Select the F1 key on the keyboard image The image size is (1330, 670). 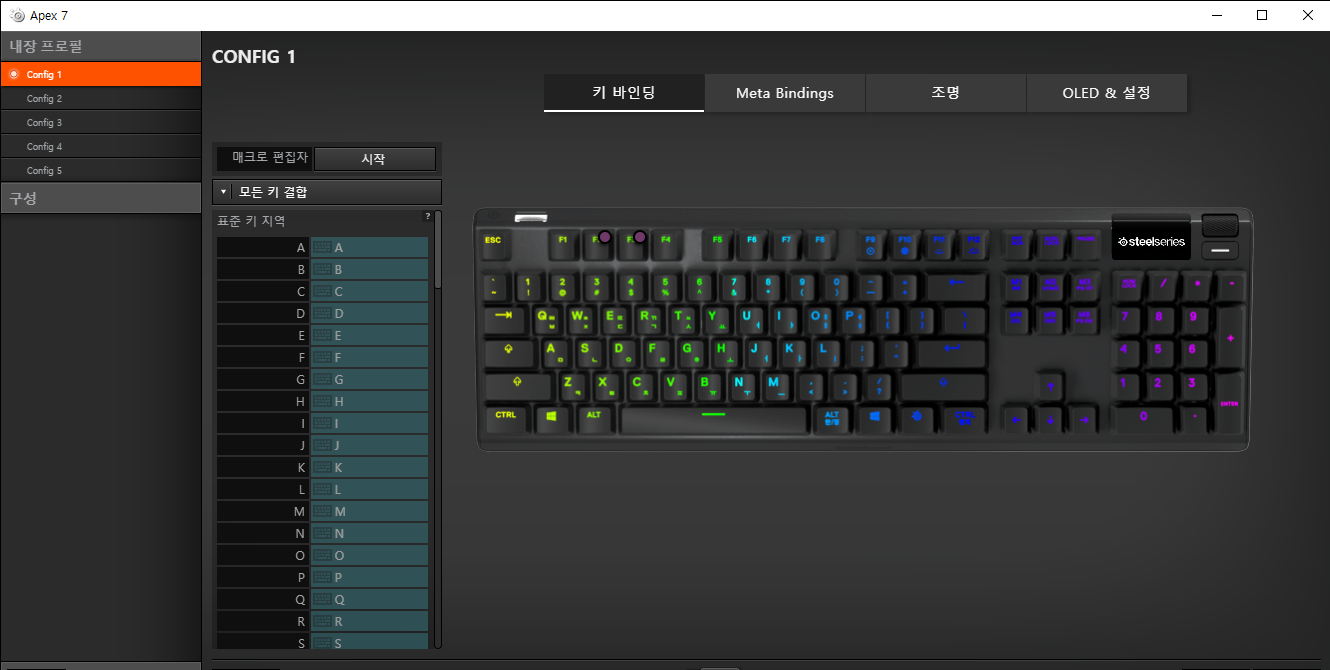point(562,242)
